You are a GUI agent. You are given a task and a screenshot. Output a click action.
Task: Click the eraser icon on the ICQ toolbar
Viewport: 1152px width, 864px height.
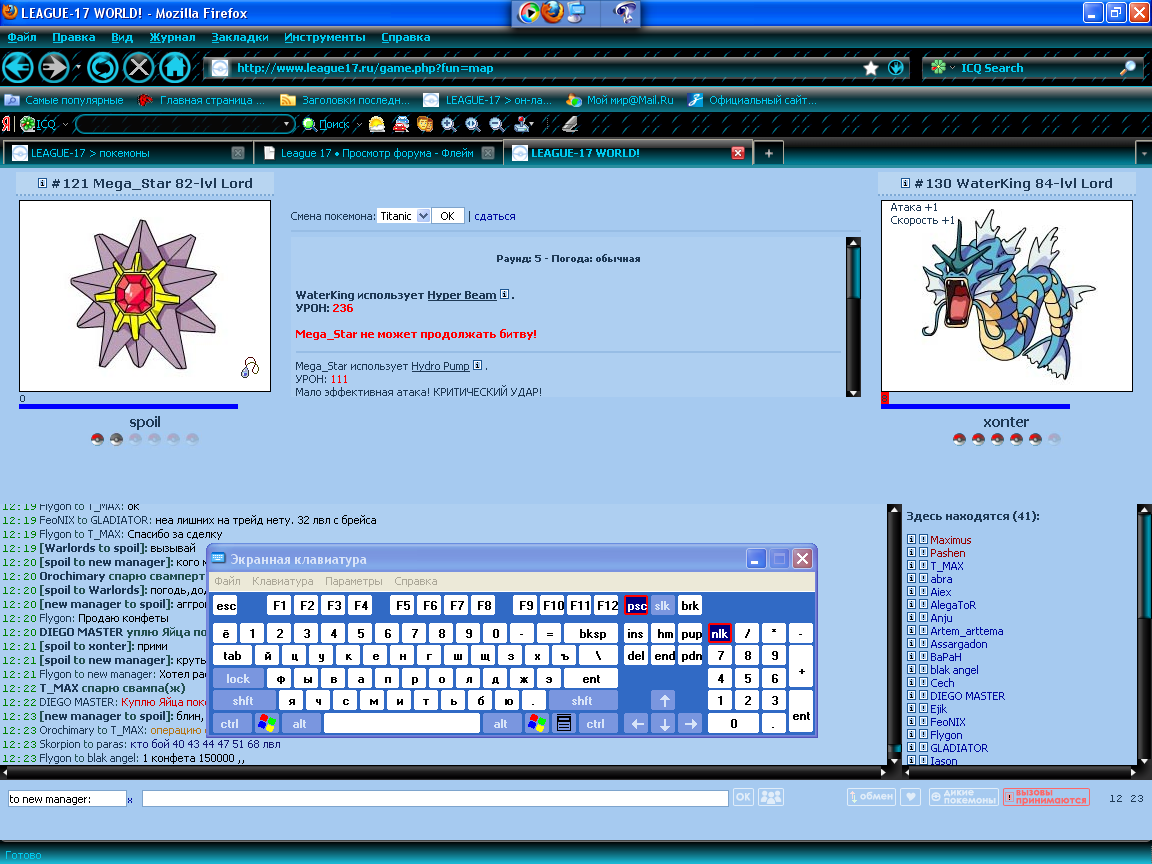(x=570, y=124)
